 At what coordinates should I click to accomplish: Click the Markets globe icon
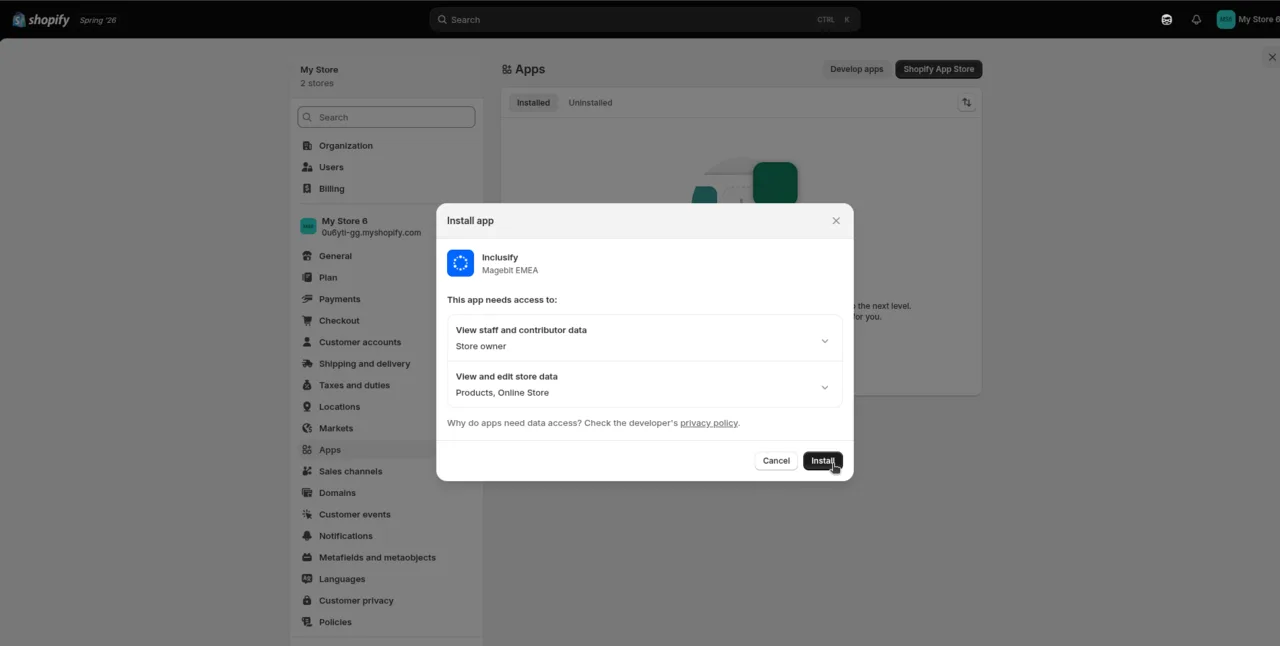308,428
